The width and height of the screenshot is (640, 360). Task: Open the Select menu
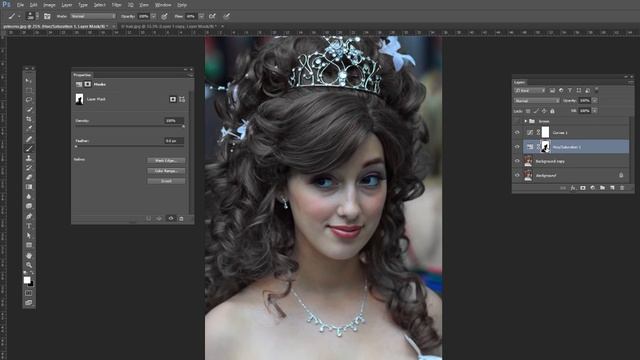(100, 5)
